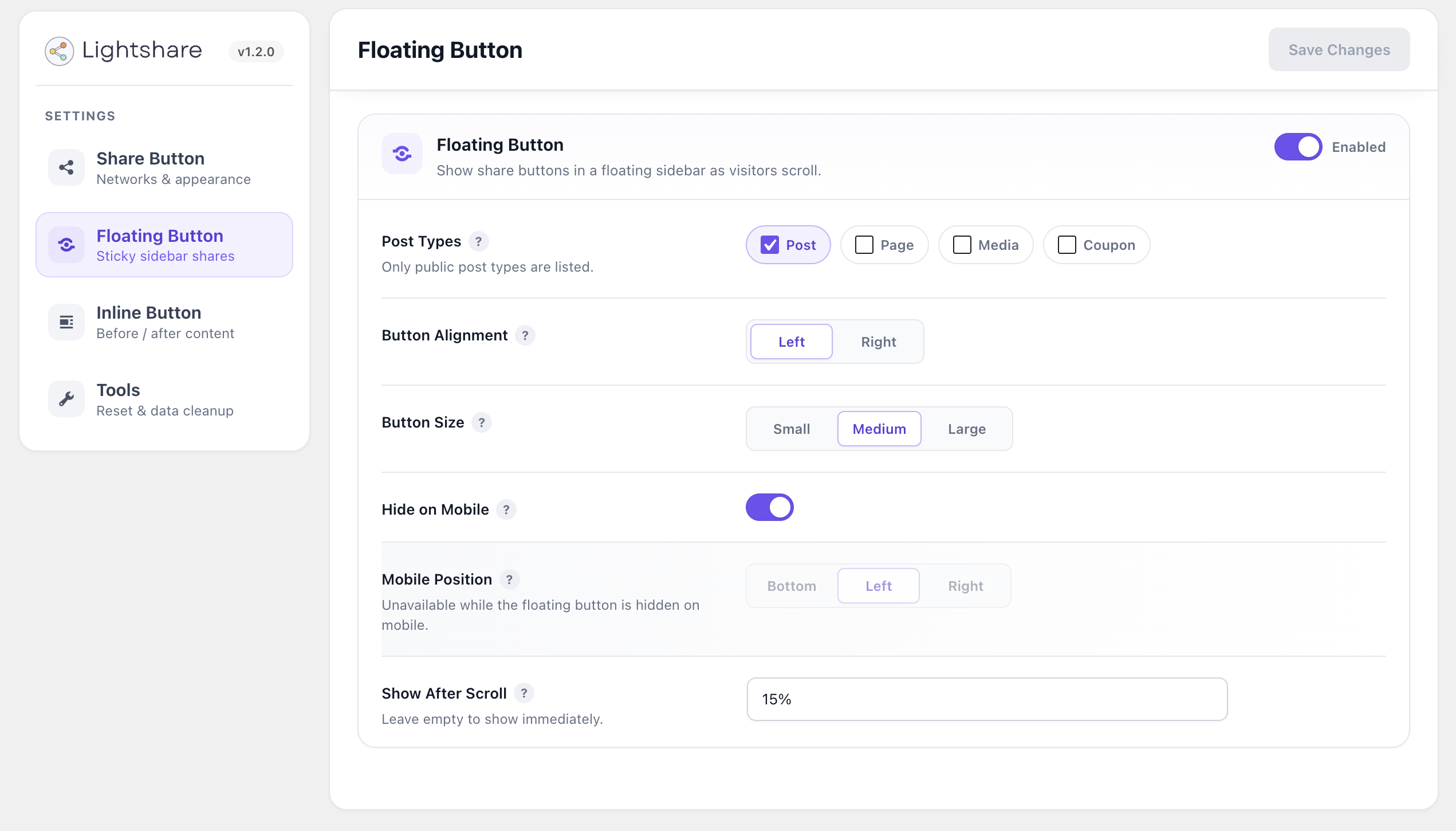Click the Tools wrench icon
The height and width of the screenshot is (831, 1456).
(66, 399)
